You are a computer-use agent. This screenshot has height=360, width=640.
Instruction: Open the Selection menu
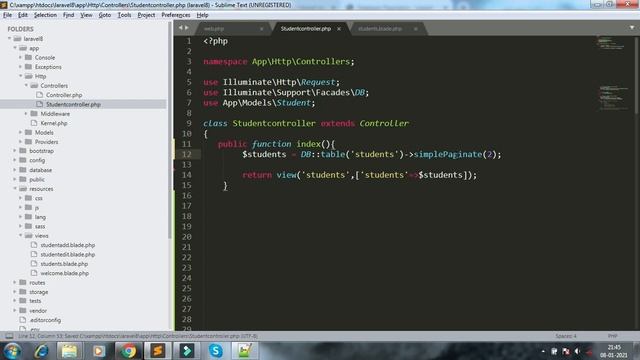coord(45,15)
